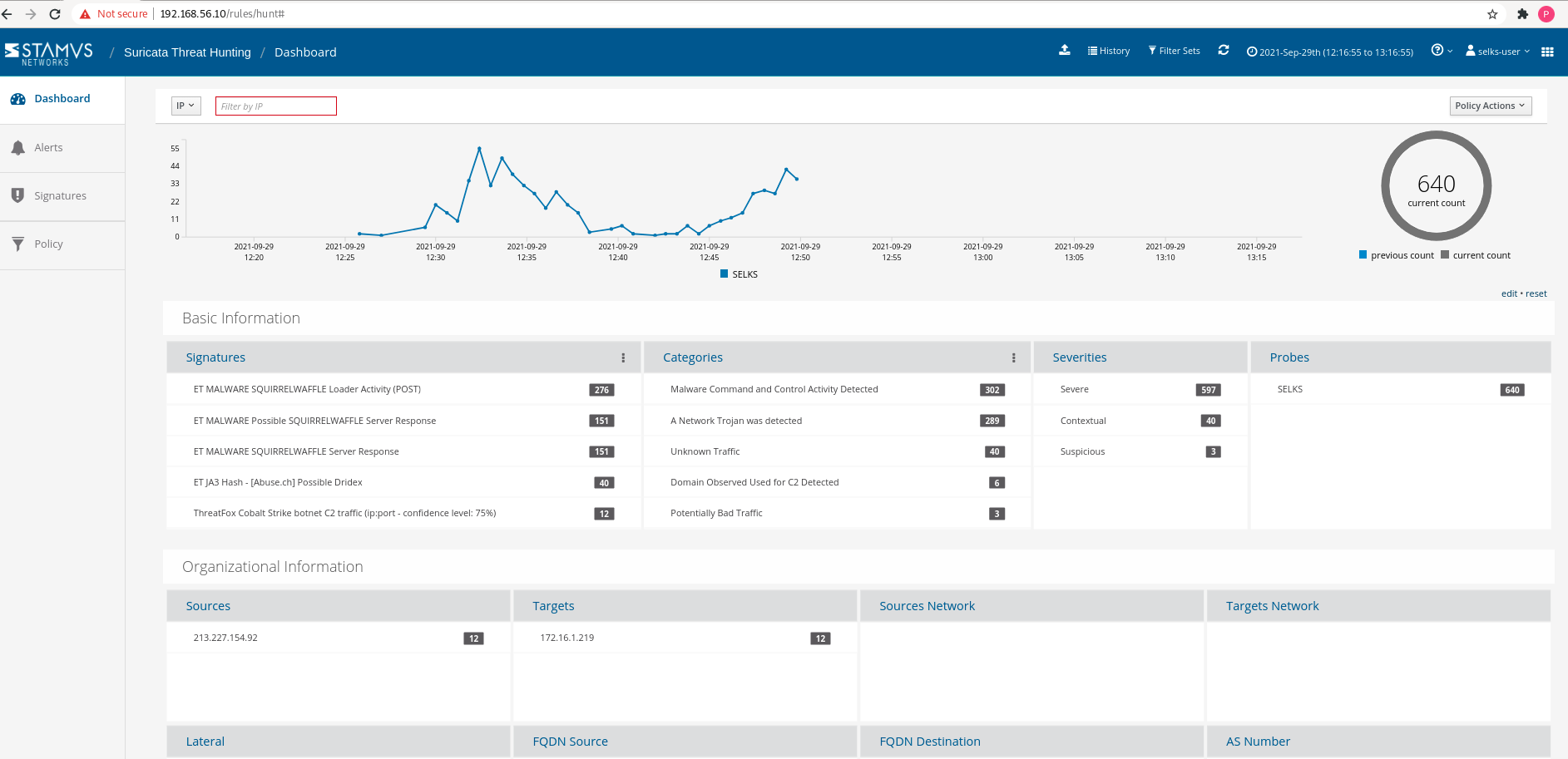Viewport: 1568px width, 759px height.
Task: Click the upload icon in the top toolbar
Action: [x=1066, y=50]
